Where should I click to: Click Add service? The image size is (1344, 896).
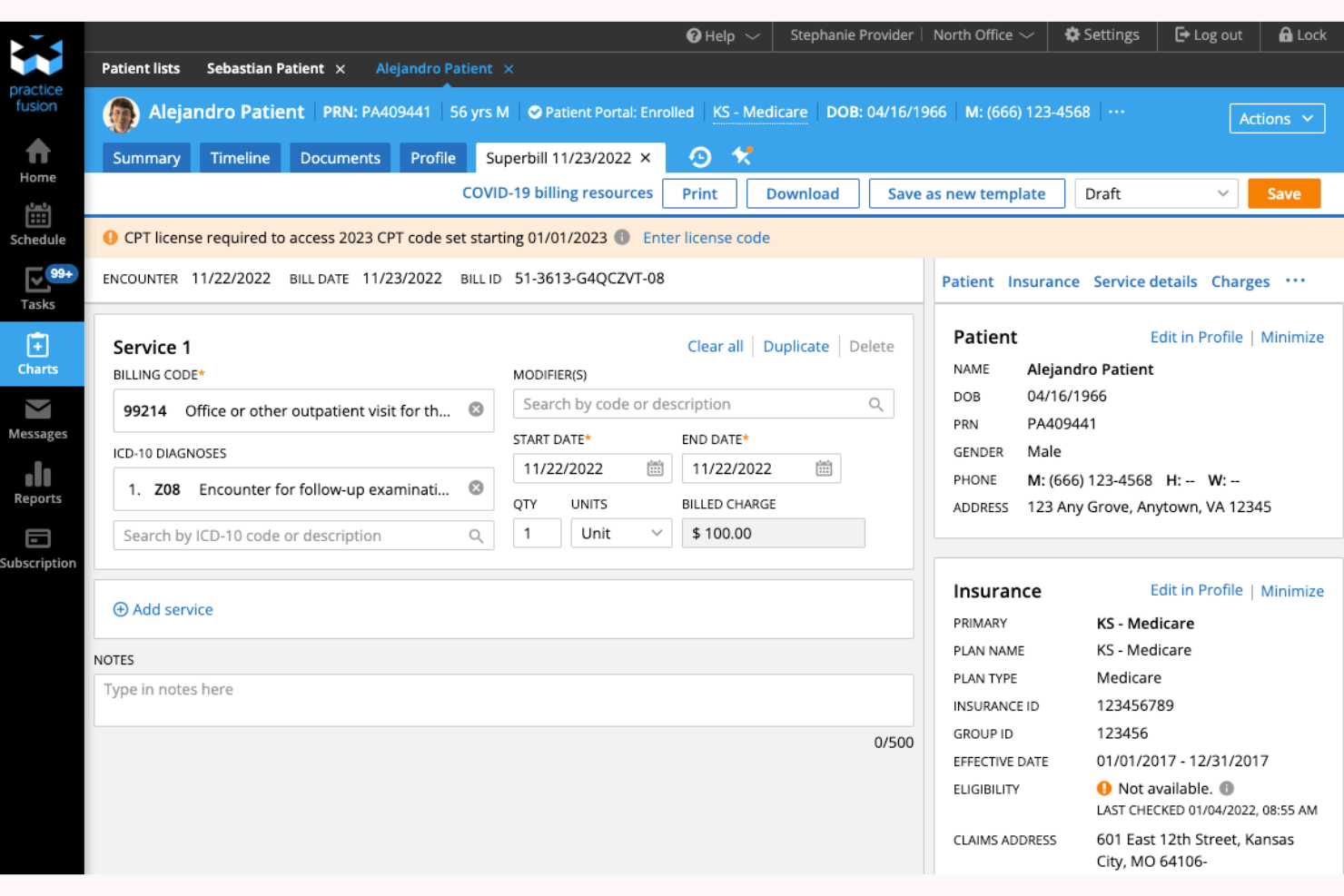pos(163,609)
